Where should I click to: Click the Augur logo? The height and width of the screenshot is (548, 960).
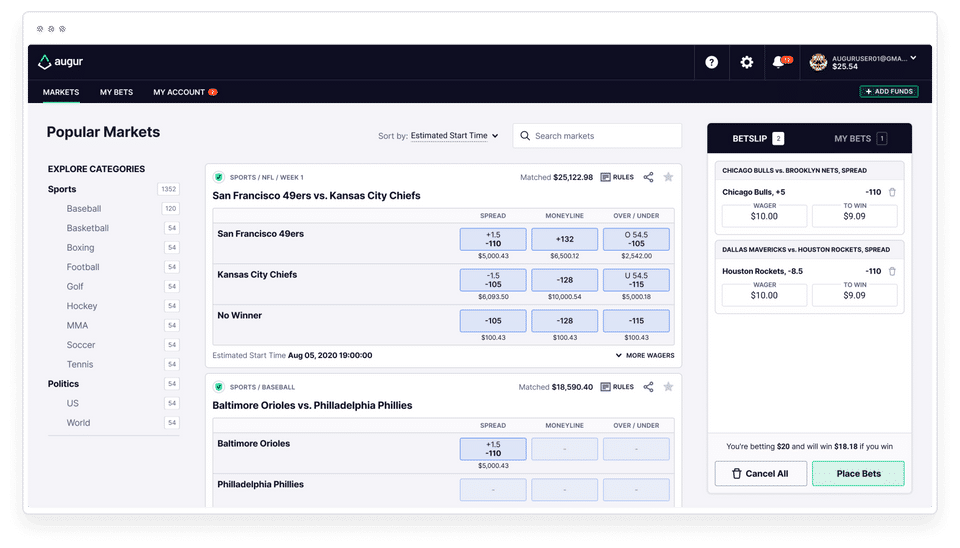click(x=60, y=62)
